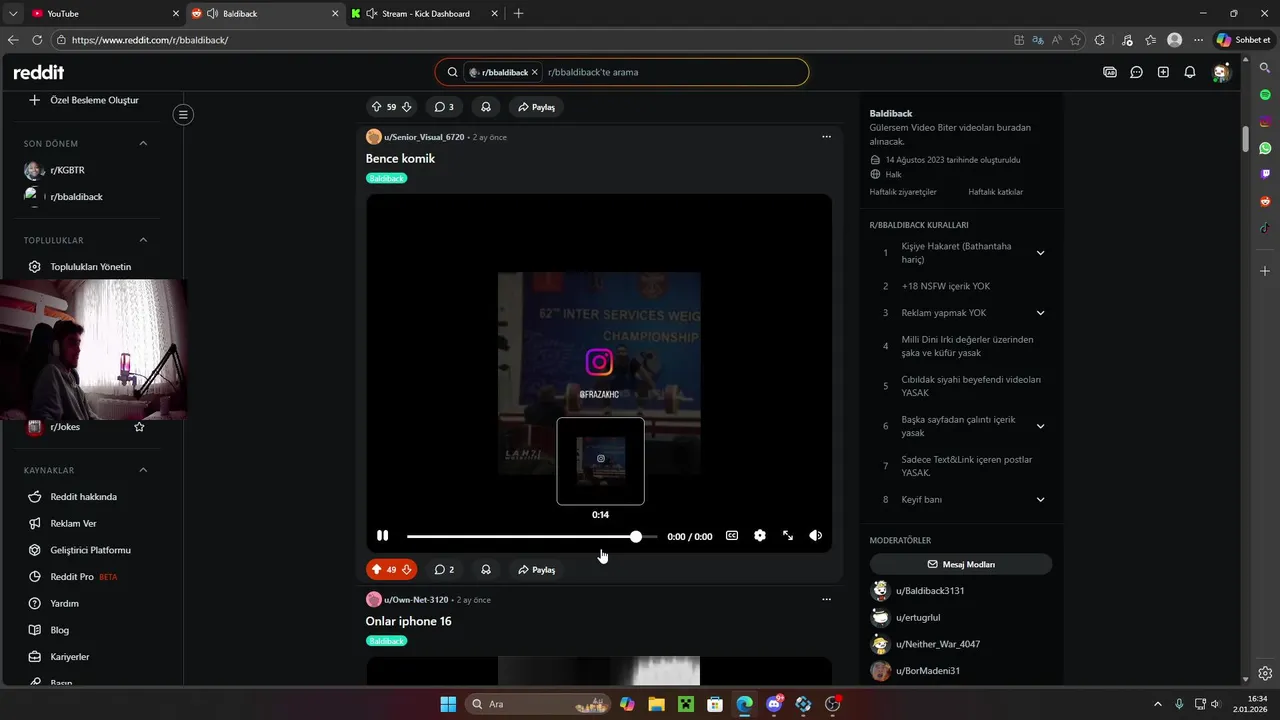Screen dimensions: 1280x720
Task: Toggle closed captions on the video
Action: [732, 536]
